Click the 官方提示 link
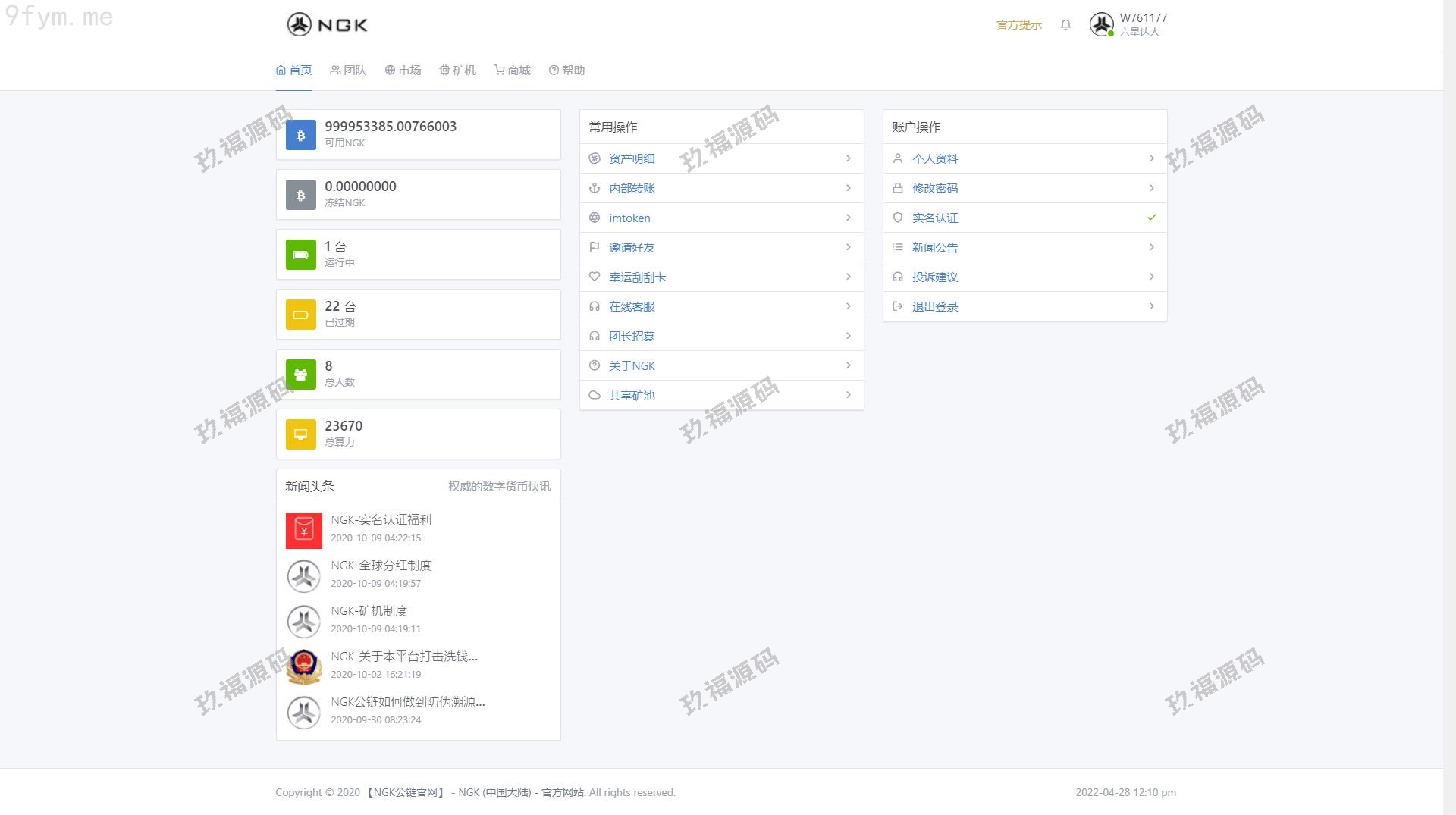The height and width of the screenshot is (815, 1456). pos(1018,25)
